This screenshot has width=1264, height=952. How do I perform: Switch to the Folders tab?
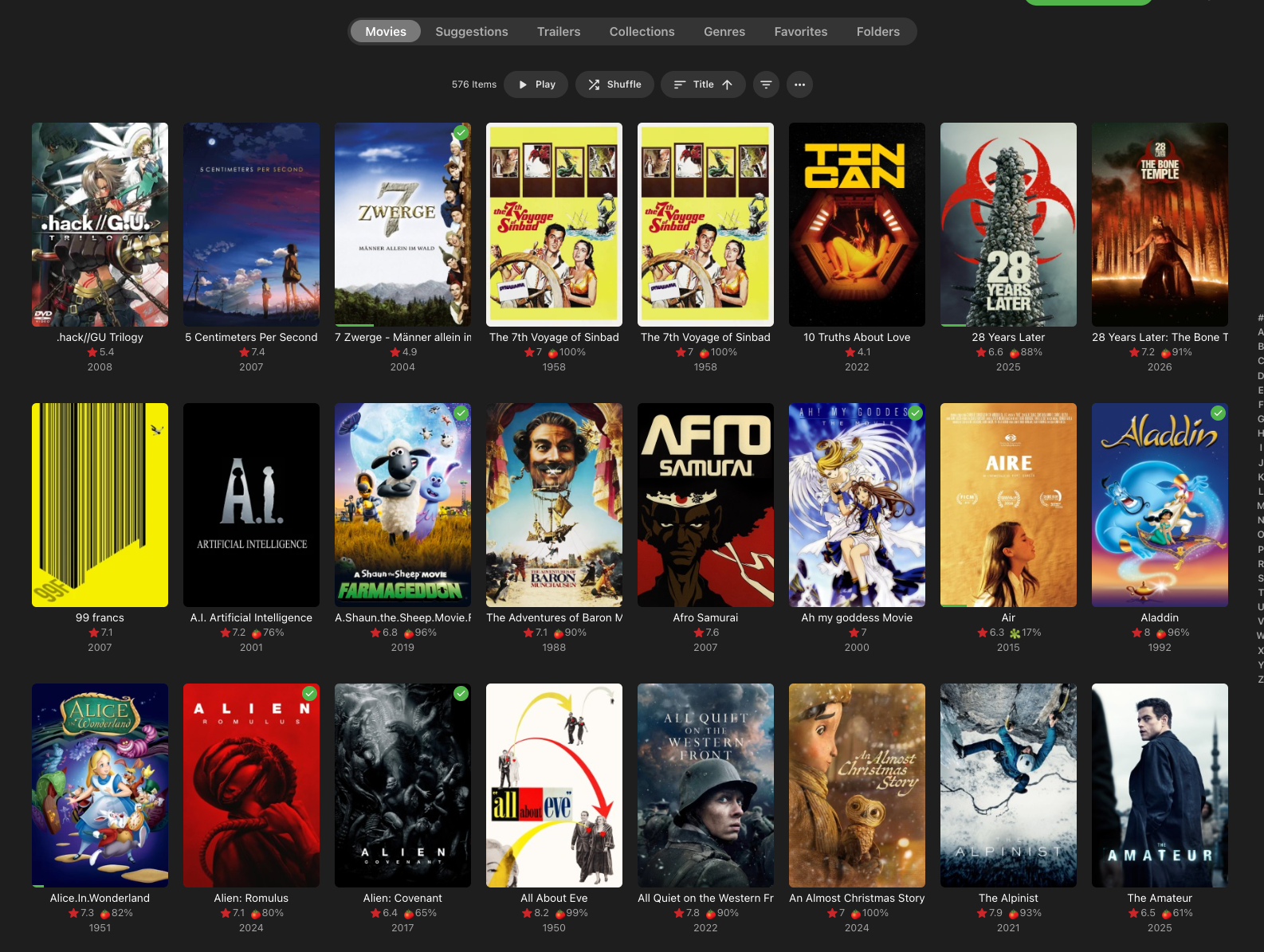click(878, 32)
